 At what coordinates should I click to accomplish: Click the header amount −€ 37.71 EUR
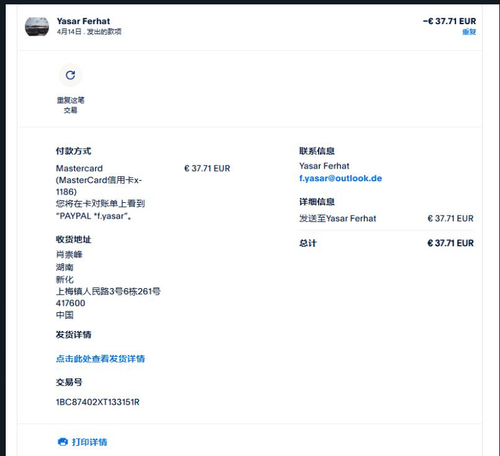point(449,21)
